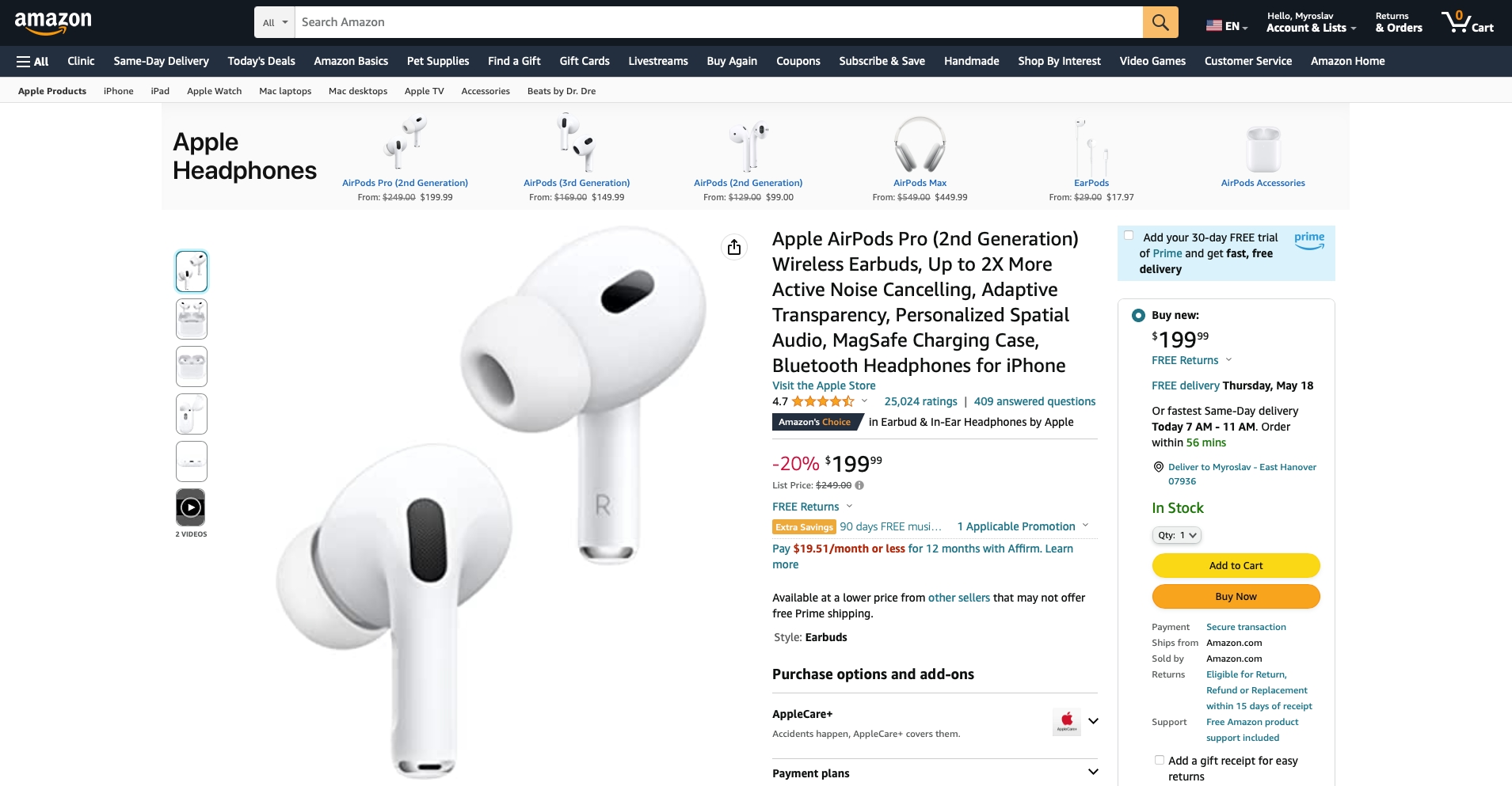Click the Amazon logo
The image size is (1512, 786).
(x=53, y=22)
